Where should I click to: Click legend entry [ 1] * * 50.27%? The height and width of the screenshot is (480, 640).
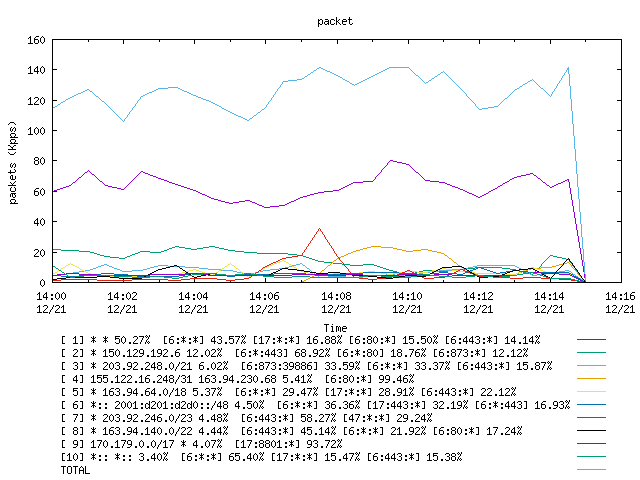pos(300,340)
